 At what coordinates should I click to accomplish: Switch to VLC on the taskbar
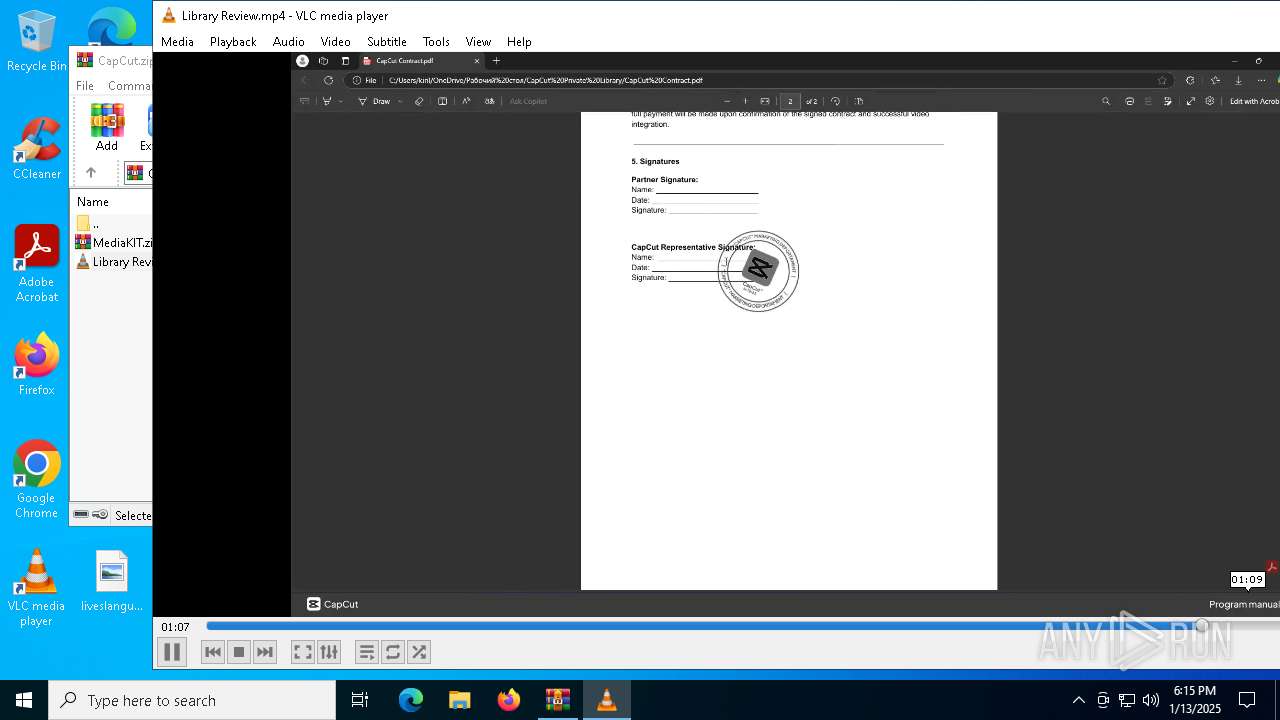tap(607, 700)
